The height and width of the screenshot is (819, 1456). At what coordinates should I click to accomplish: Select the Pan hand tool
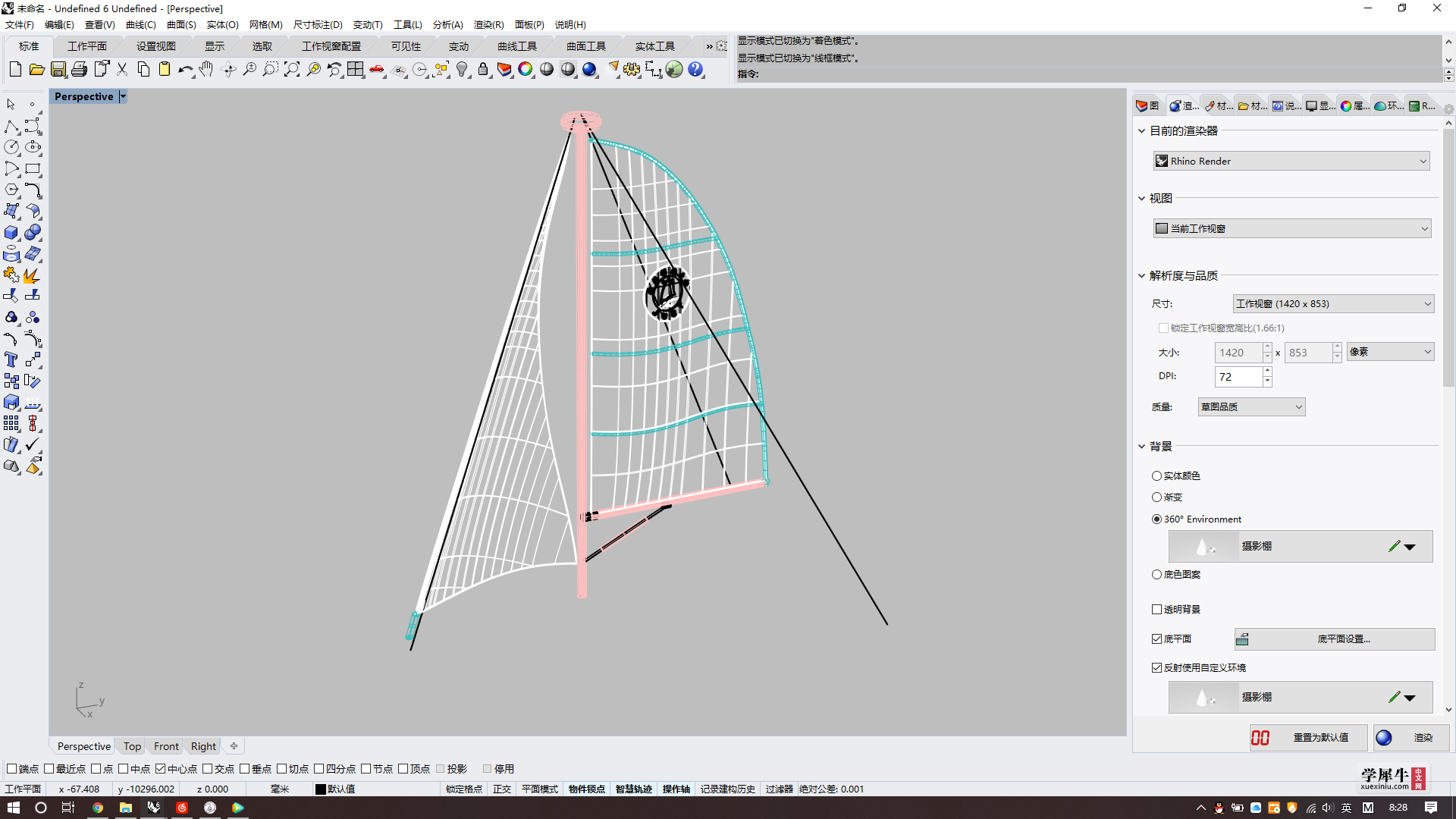tap(206, 70)
